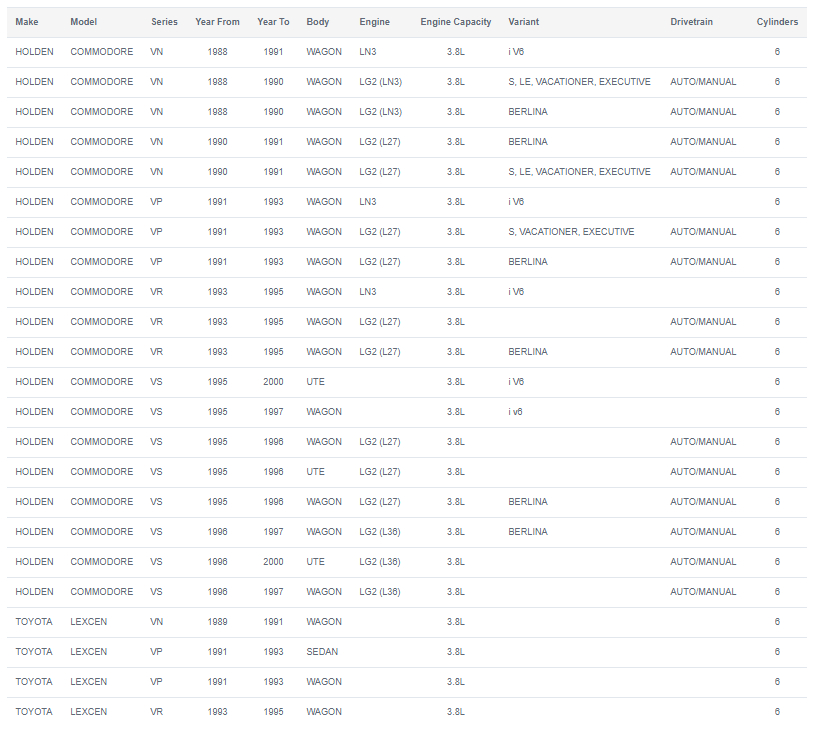Click the Variant column header
The image size is (816, 745).
[x=524, y=22]
